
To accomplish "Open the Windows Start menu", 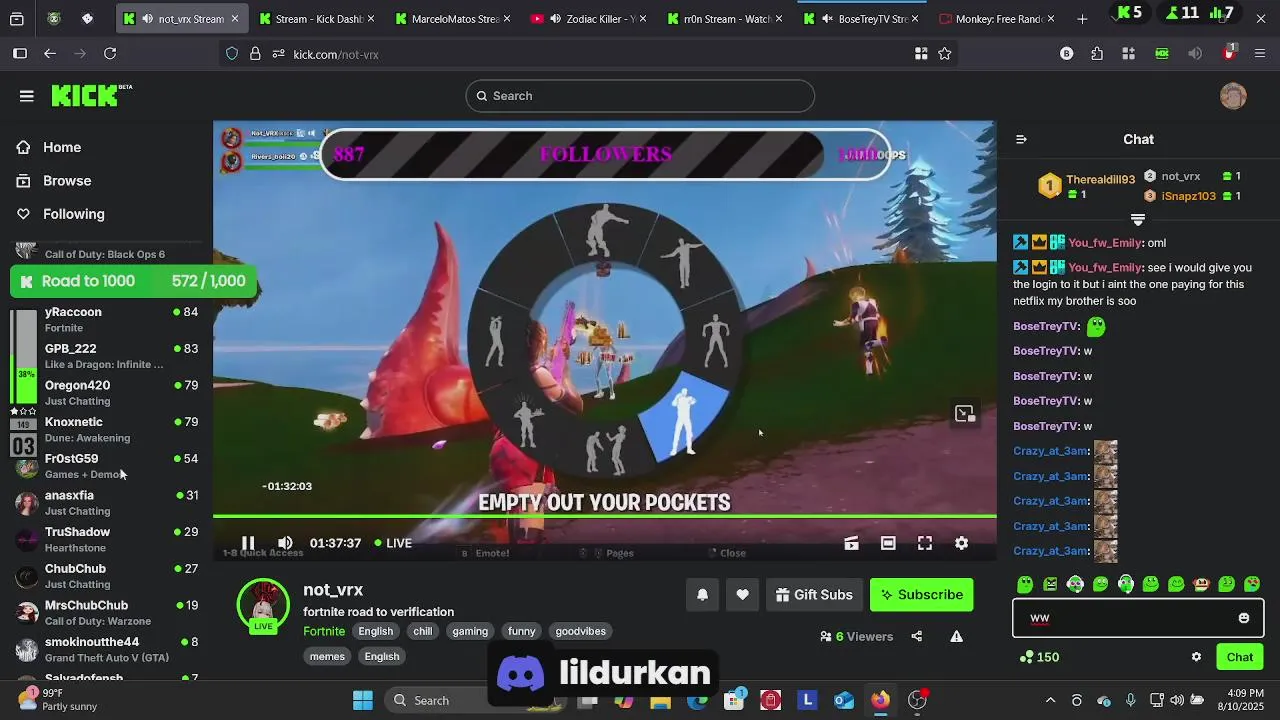I will 363,700.
